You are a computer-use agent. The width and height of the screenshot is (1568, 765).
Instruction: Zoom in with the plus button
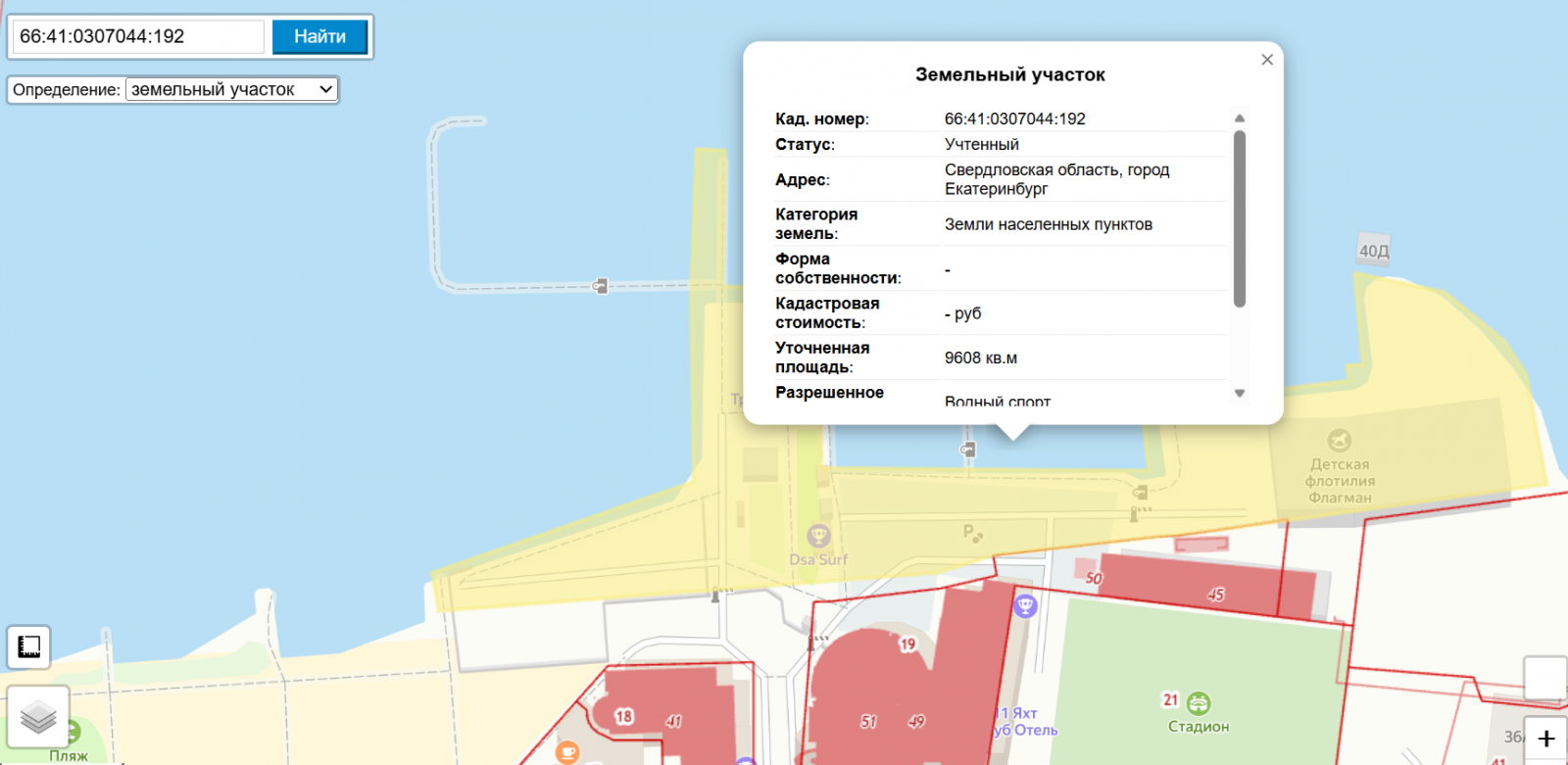[x=1546, y=740]
